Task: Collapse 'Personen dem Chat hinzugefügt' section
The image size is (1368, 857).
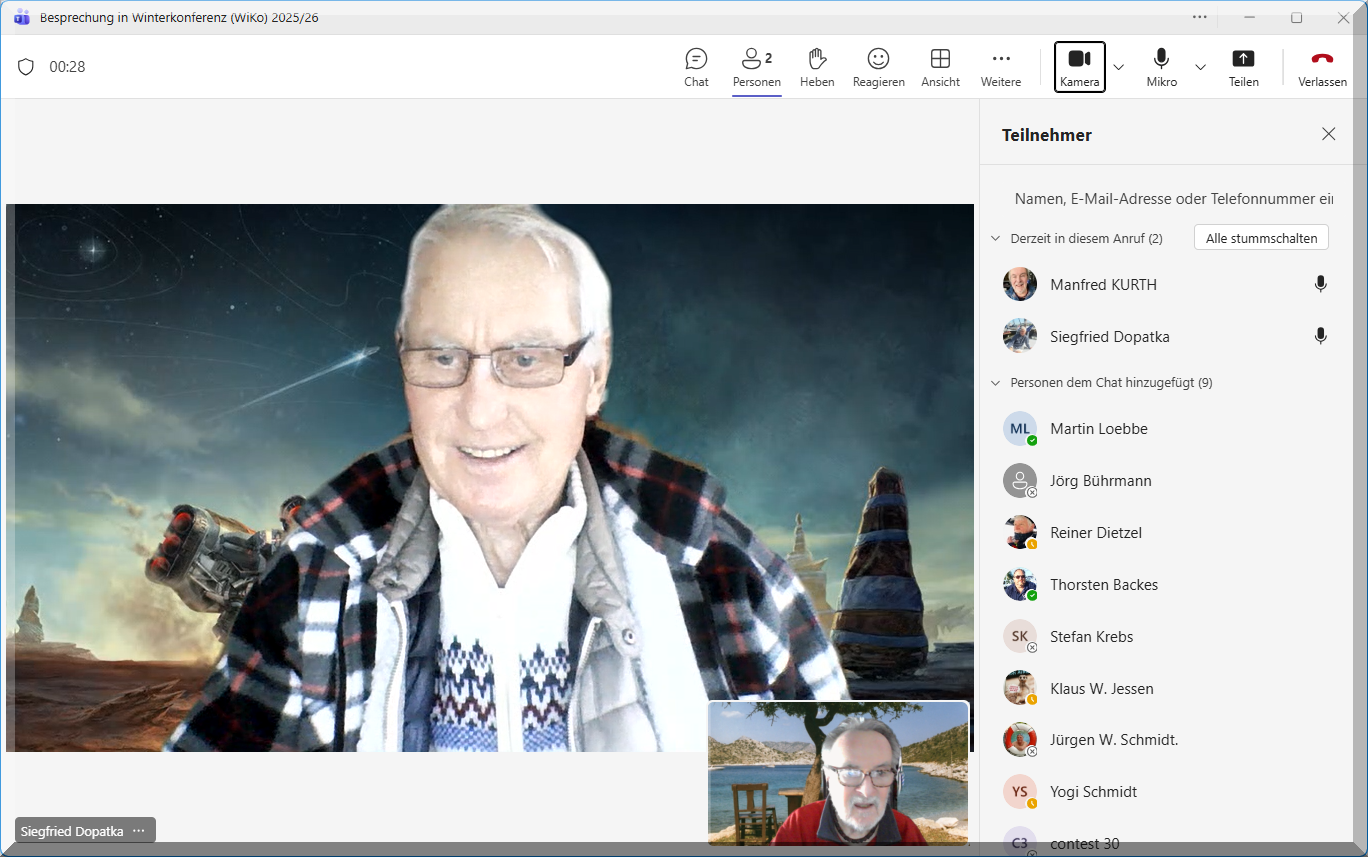Action: pyautogui.click(x=995, y=383)
